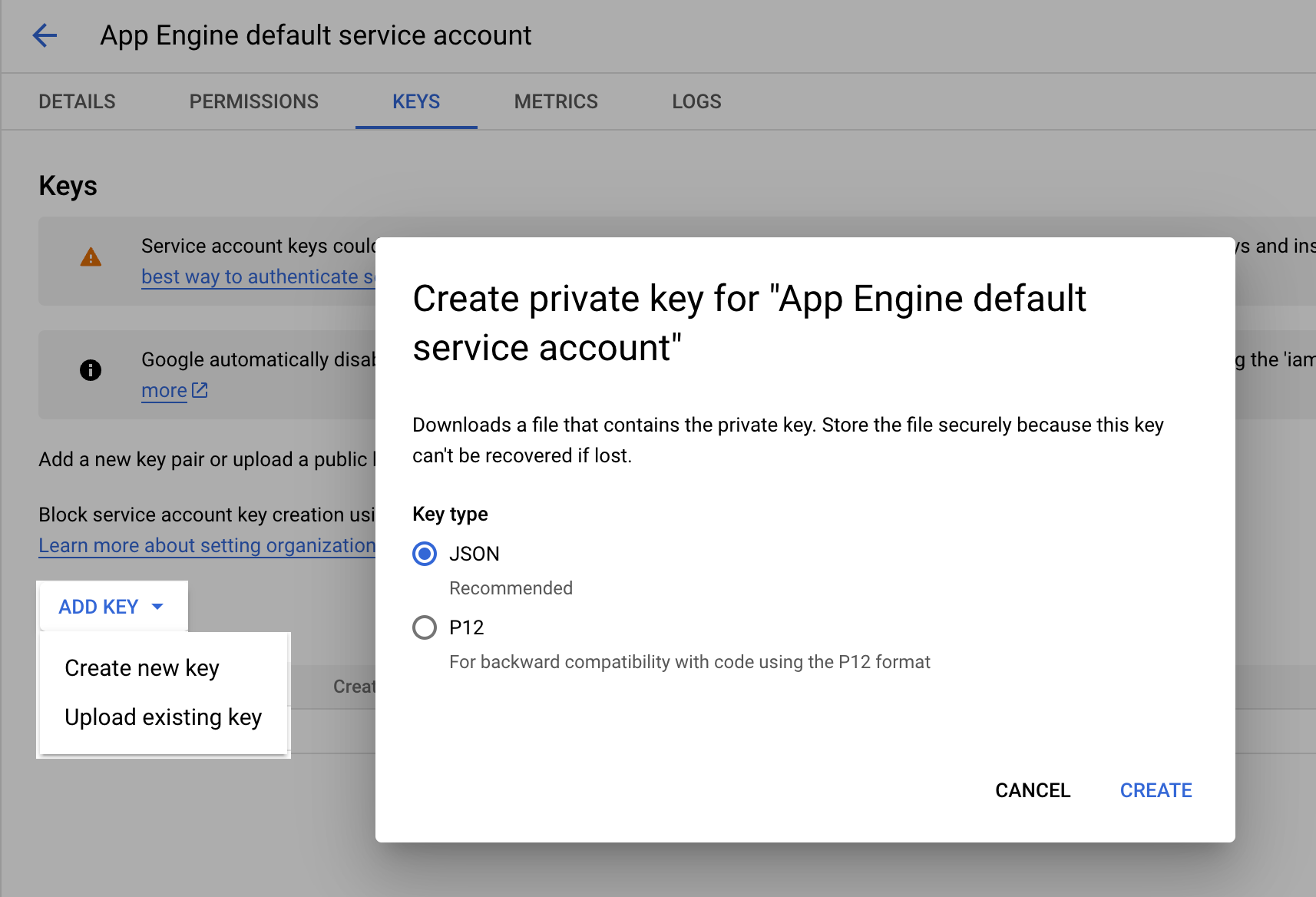Open 'Learn more about setting organization' link
Viewport: 1316px width, 897px height.
[x=207, y=545]
